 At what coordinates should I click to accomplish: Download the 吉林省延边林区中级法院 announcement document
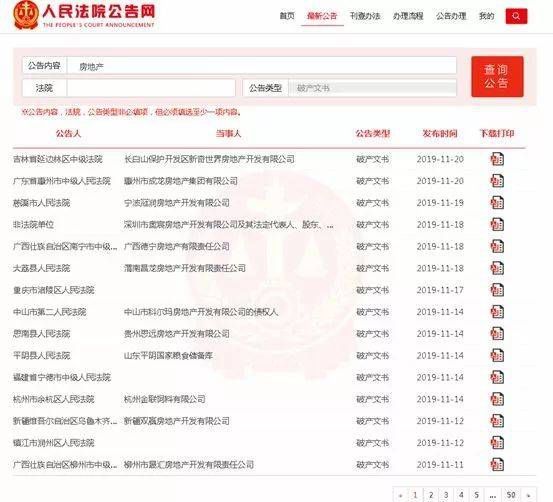497,159
